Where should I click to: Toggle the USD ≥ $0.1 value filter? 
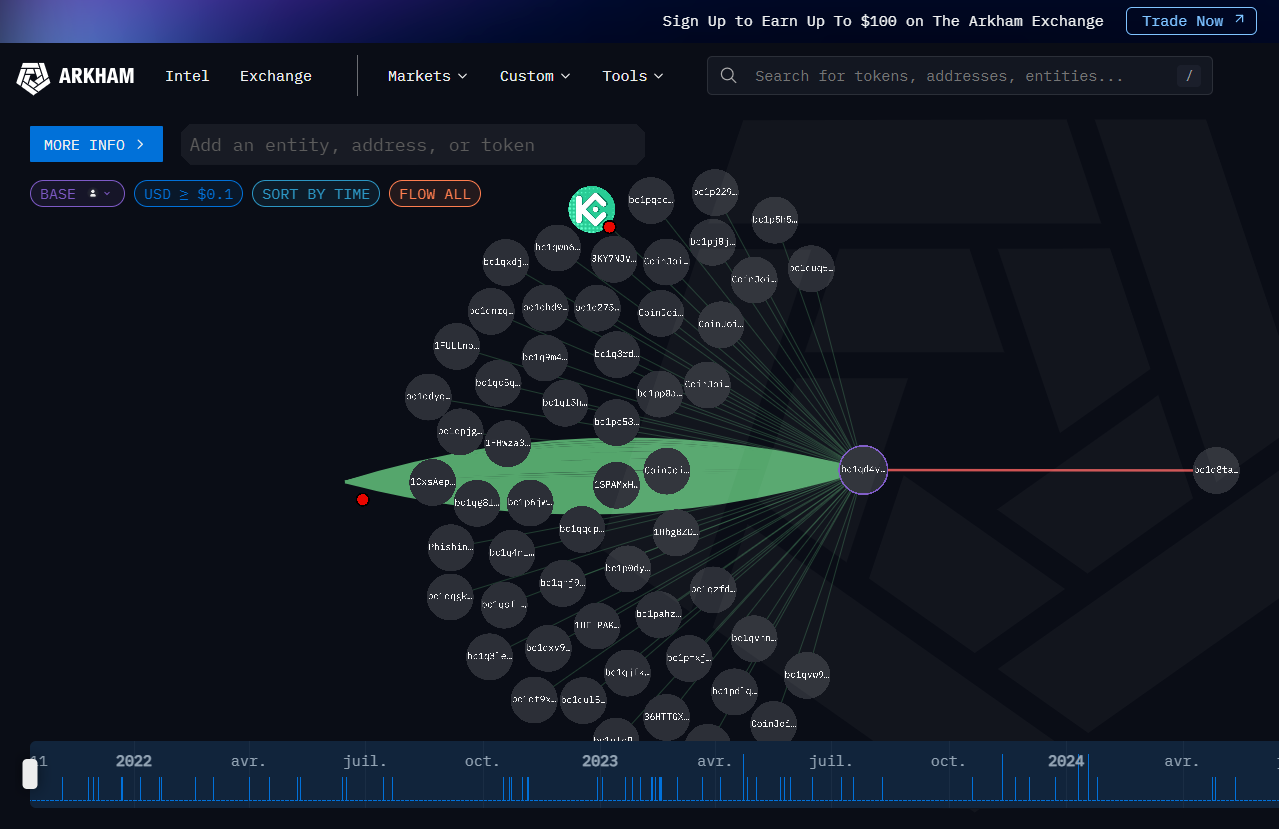coord(188,193)
